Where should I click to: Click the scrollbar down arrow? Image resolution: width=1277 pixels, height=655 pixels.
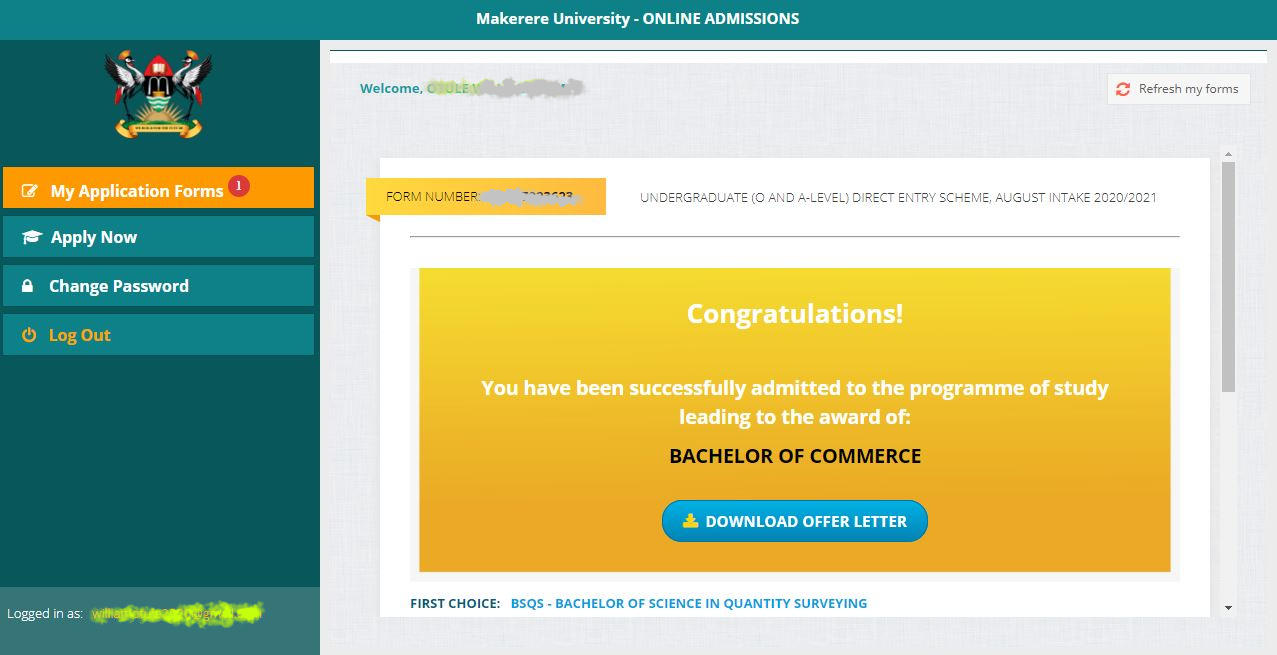[x=1228, y=608]
